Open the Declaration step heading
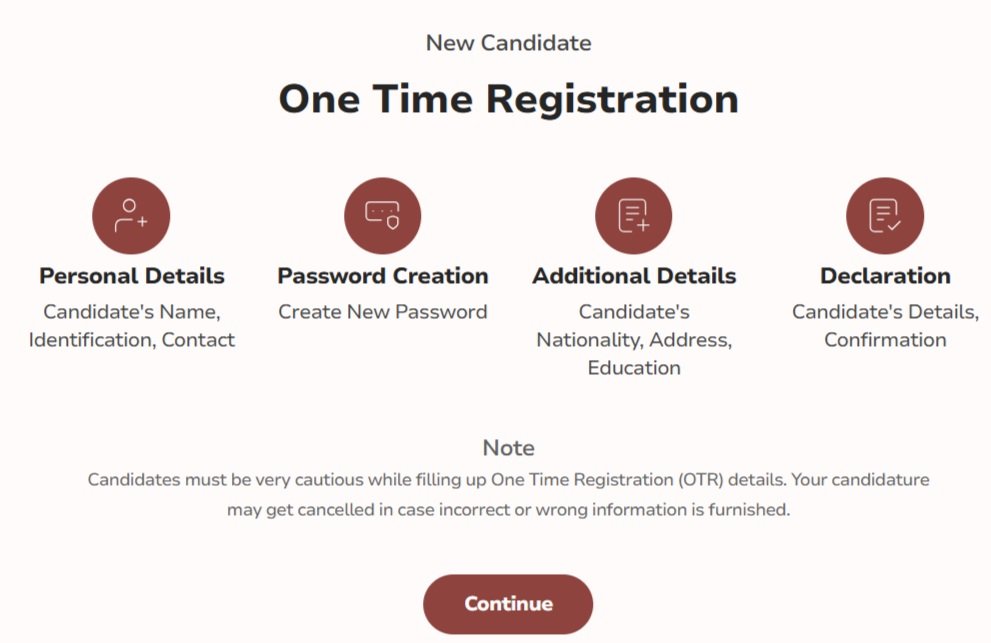The width and height of the screenshot is (991, 643). click(885, 276)
